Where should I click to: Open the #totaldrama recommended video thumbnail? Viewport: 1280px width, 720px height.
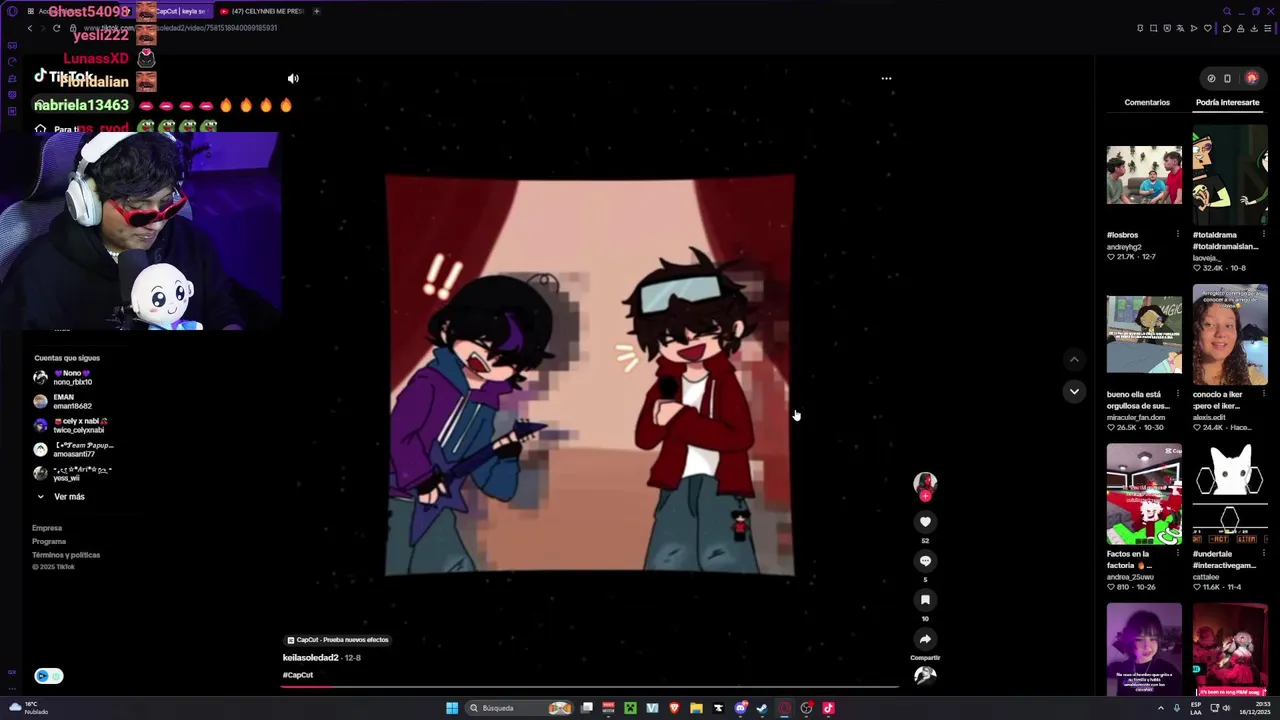pos(1230,175)
